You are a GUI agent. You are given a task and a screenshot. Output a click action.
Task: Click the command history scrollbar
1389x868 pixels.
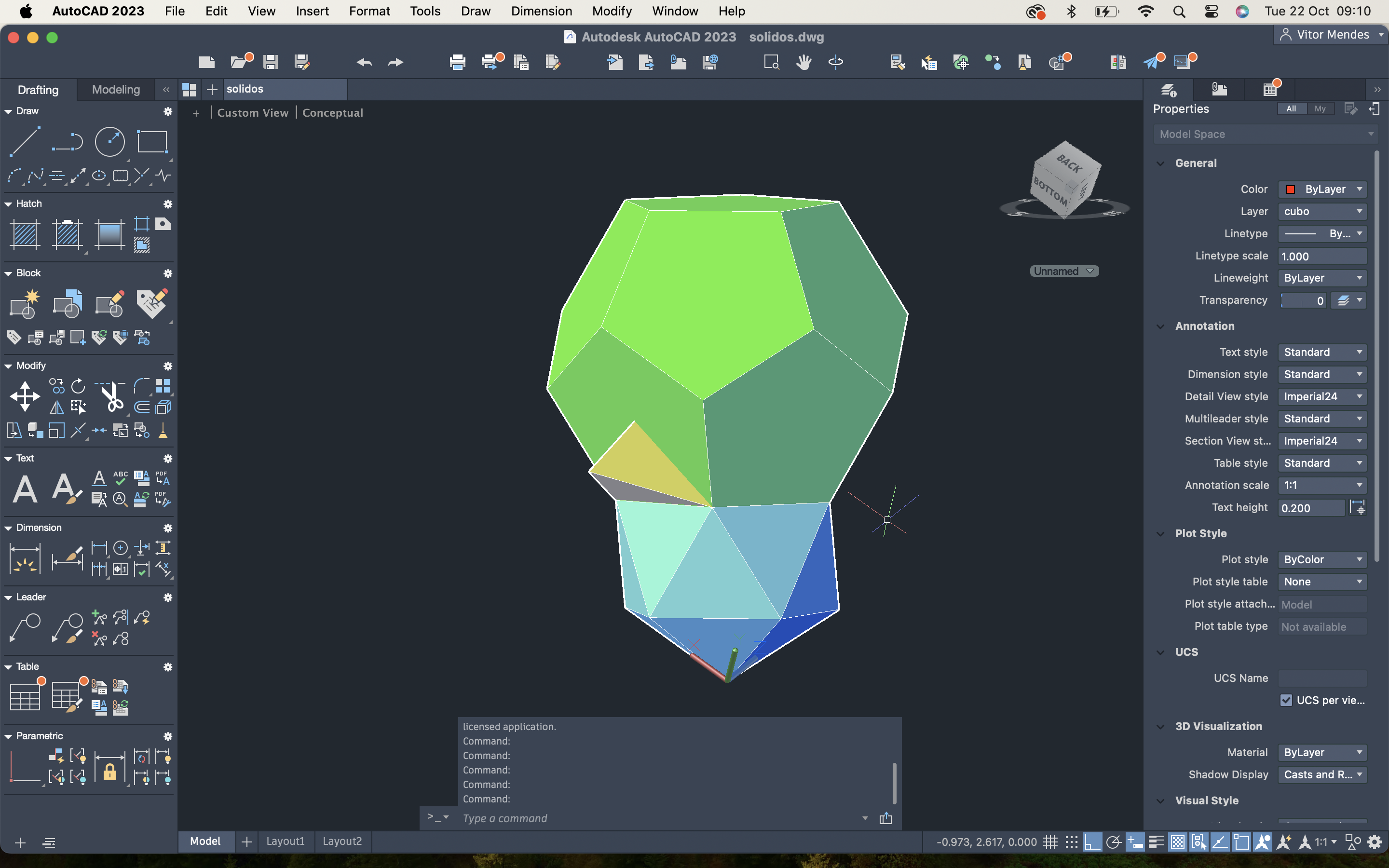click(x=894, y=783)
